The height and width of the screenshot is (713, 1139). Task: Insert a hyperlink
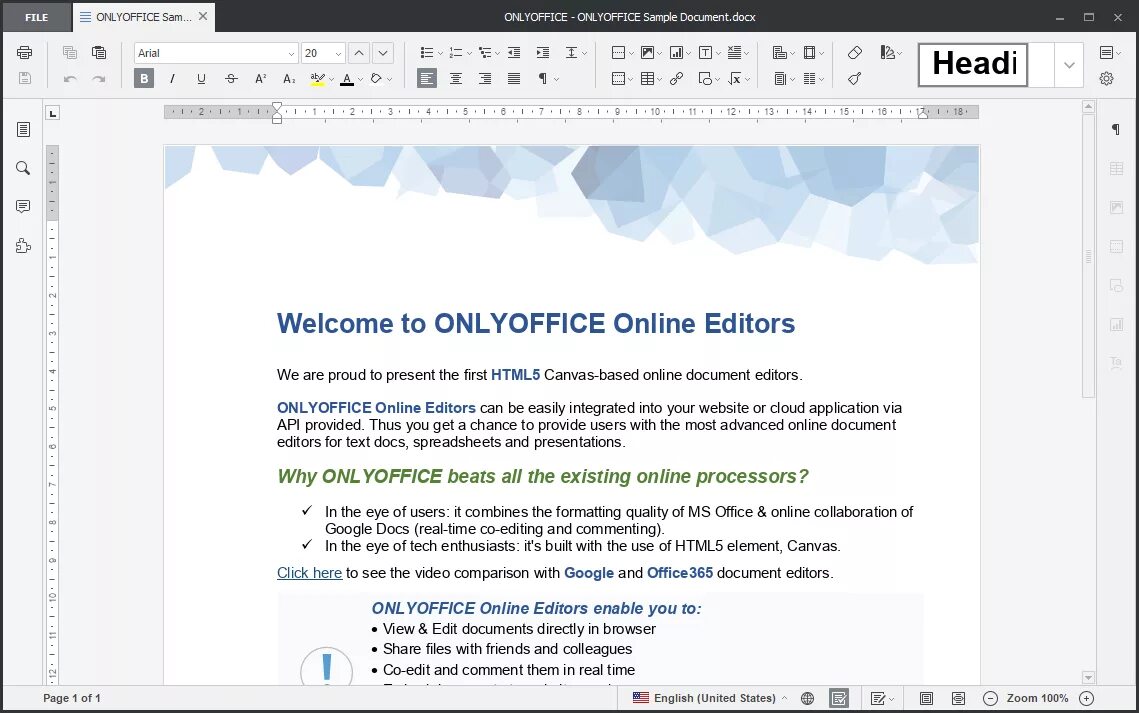(676, 78)
